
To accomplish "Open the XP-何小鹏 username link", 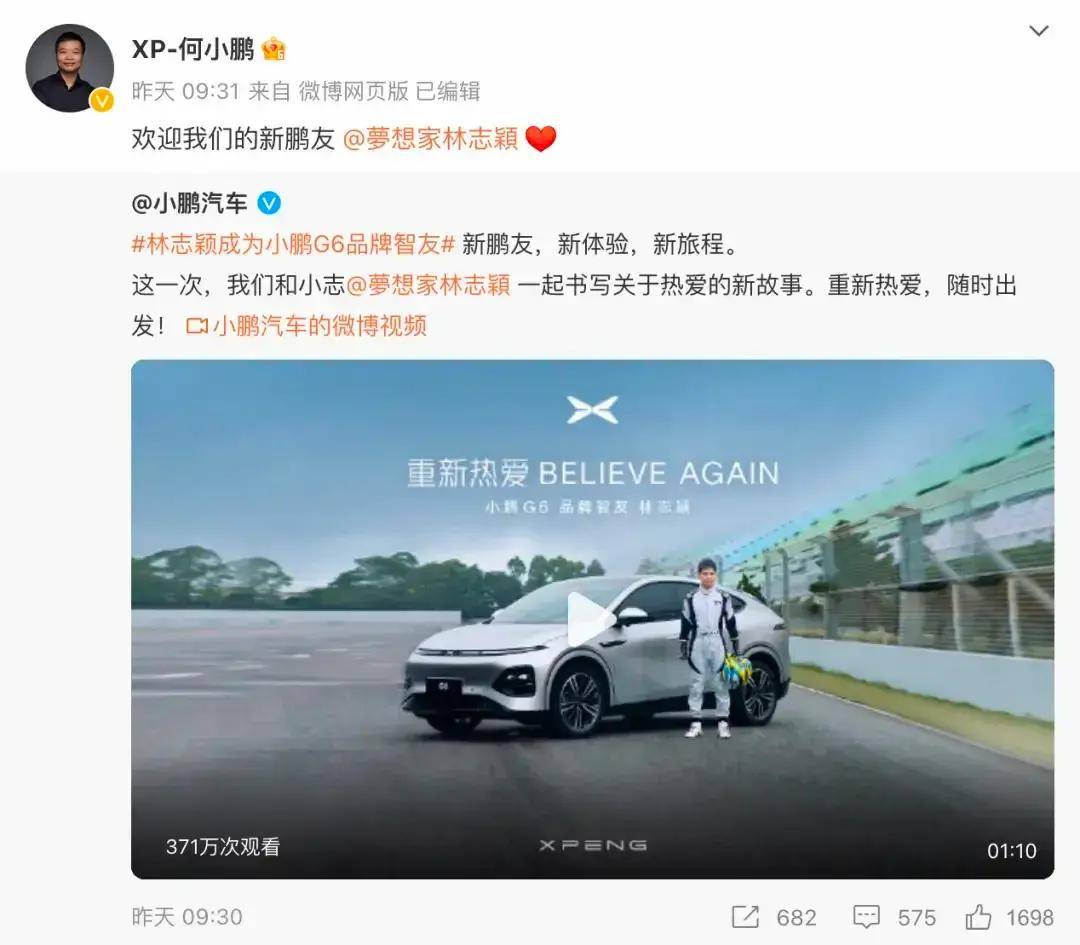I will point(193,49).
